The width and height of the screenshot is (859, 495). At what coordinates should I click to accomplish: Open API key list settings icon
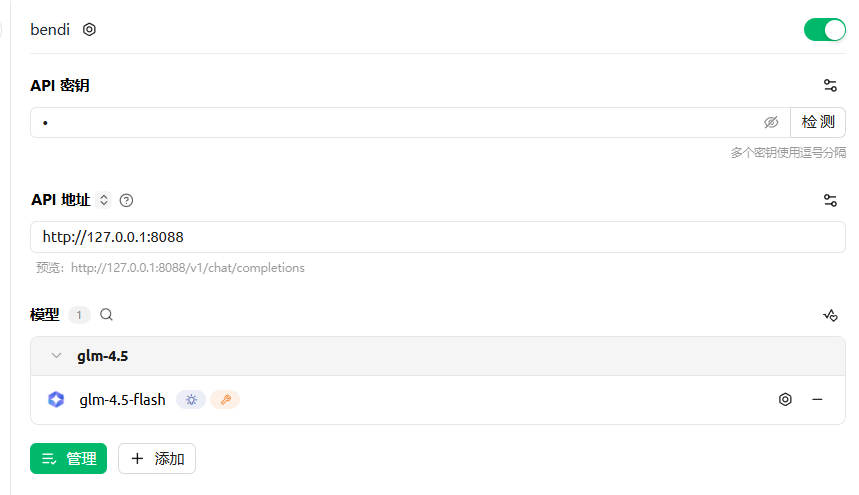click(x=830, y=86)
